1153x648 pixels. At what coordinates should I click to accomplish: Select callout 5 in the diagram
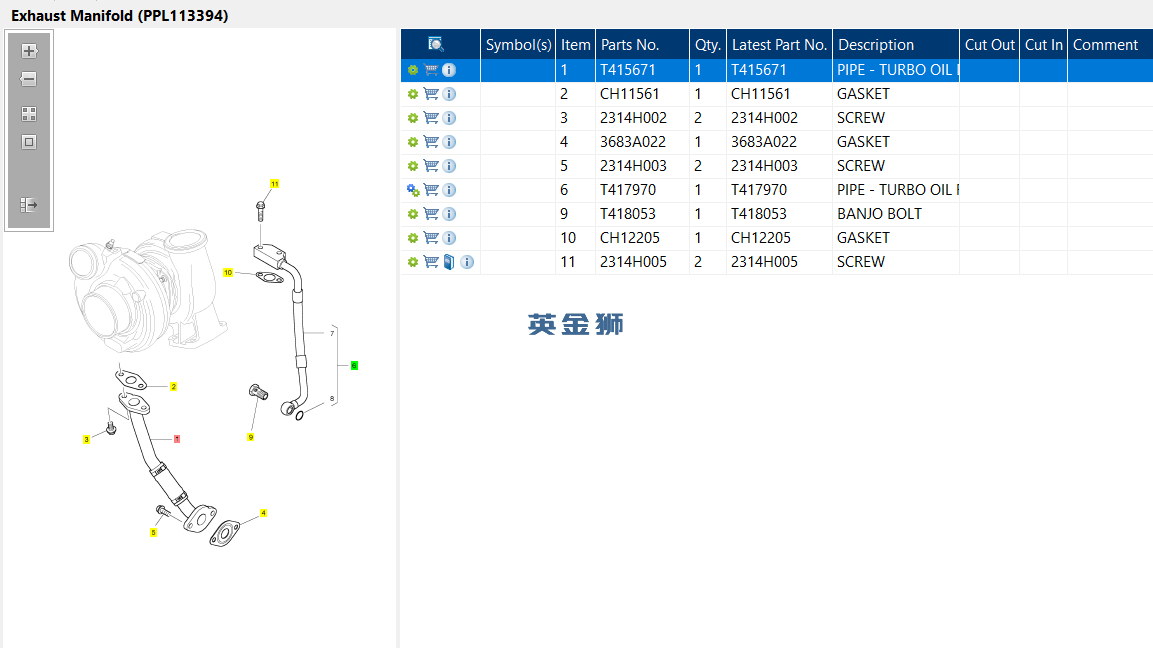pyautogui.click(x=153, y=533)
